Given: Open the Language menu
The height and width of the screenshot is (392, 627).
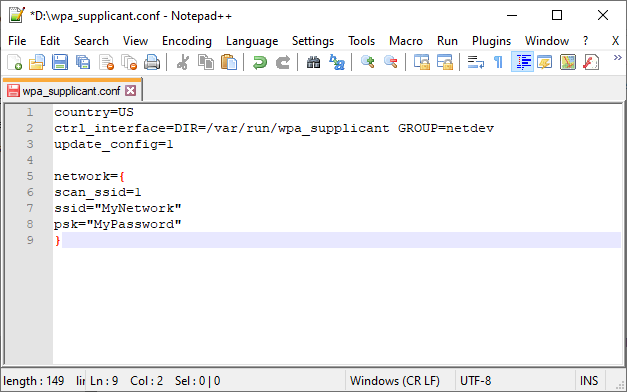Looking at the screenshot, I should (x=252, y=41).
